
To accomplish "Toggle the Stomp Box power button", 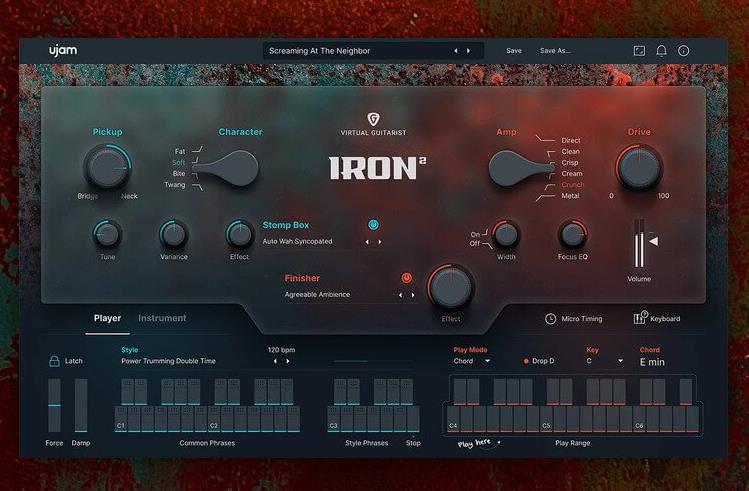I will click(373, 225).
